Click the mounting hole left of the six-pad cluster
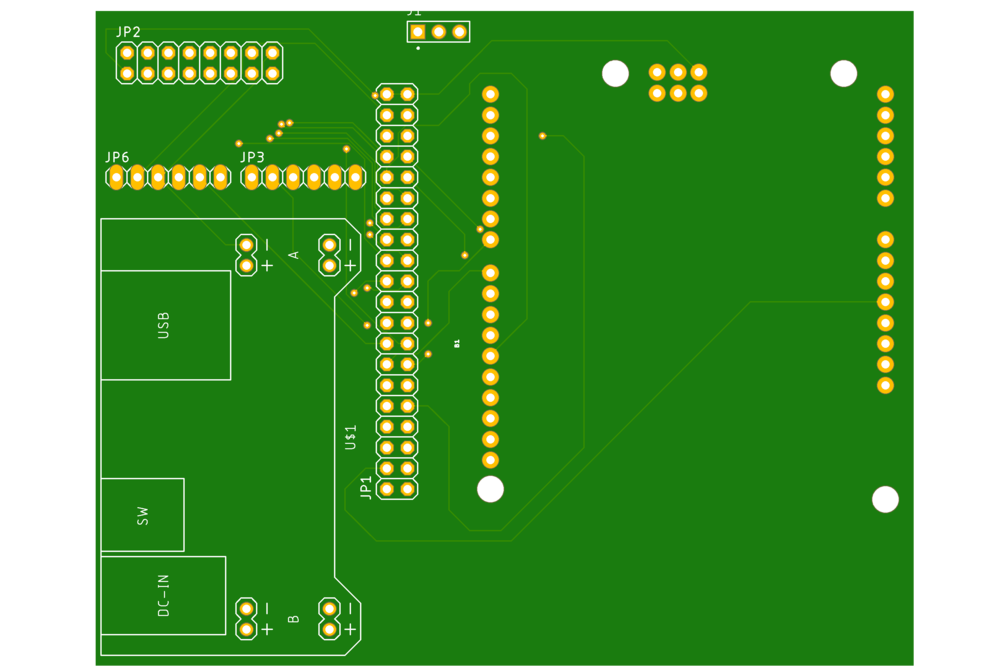Screen dimensions: 1000x667 (615, 73)
